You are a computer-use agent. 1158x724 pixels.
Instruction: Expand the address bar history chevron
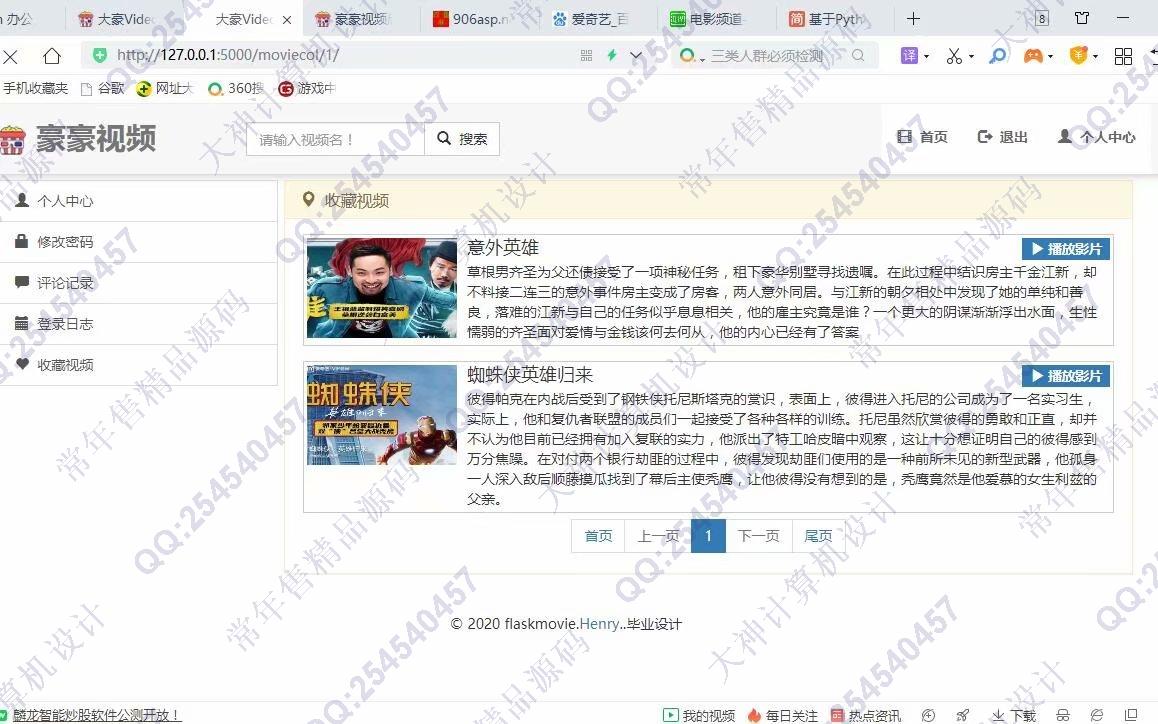tap(636, 55)
